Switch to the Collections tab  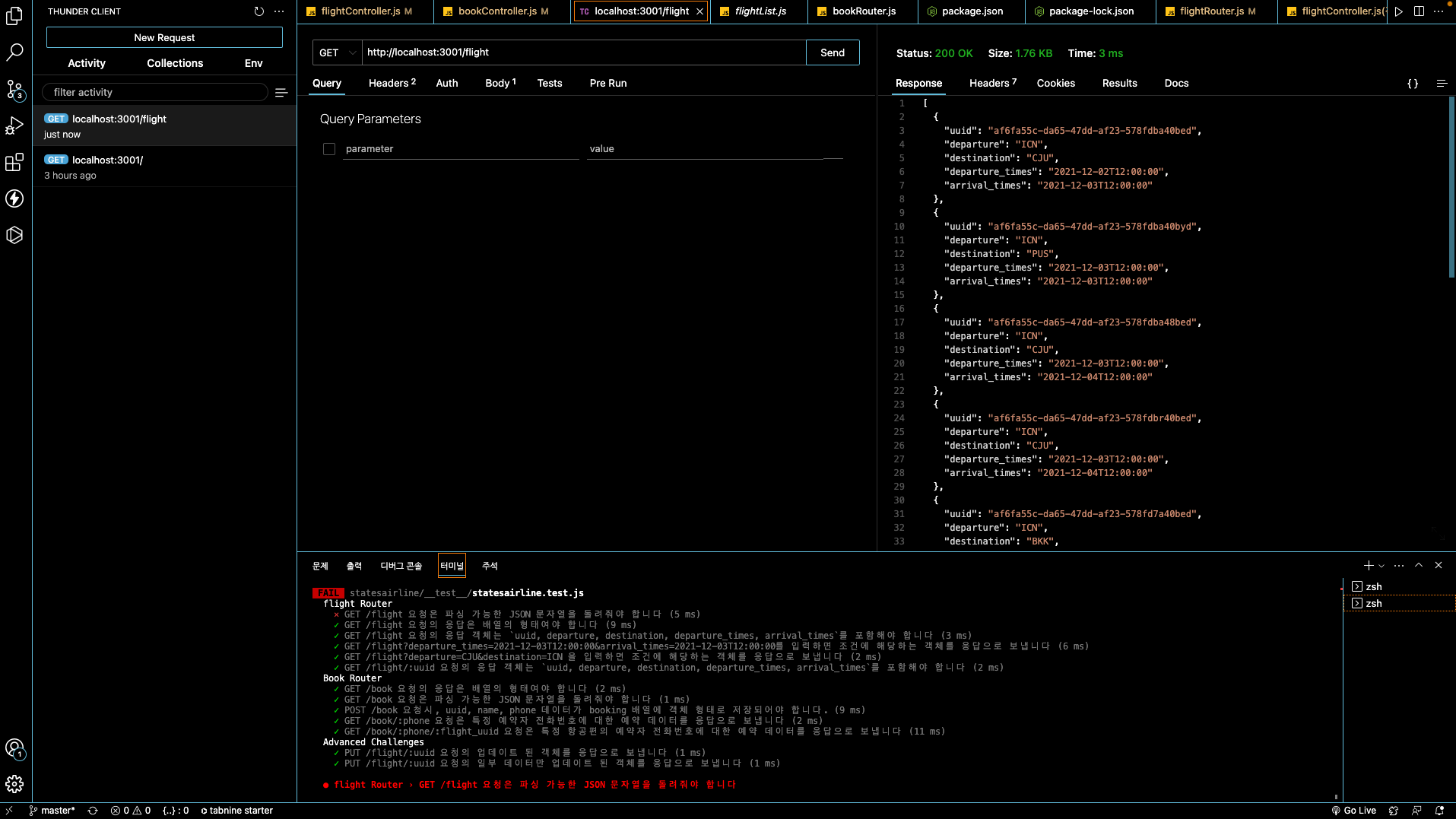175,63
